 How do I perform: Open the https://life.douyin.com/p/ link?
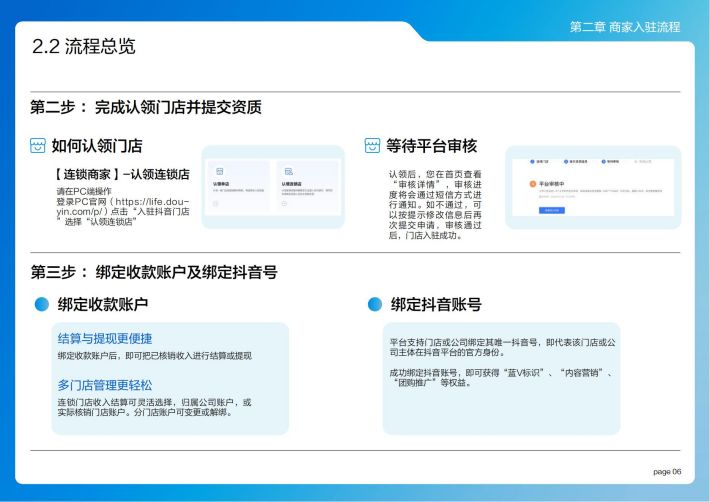coord(122,206)
